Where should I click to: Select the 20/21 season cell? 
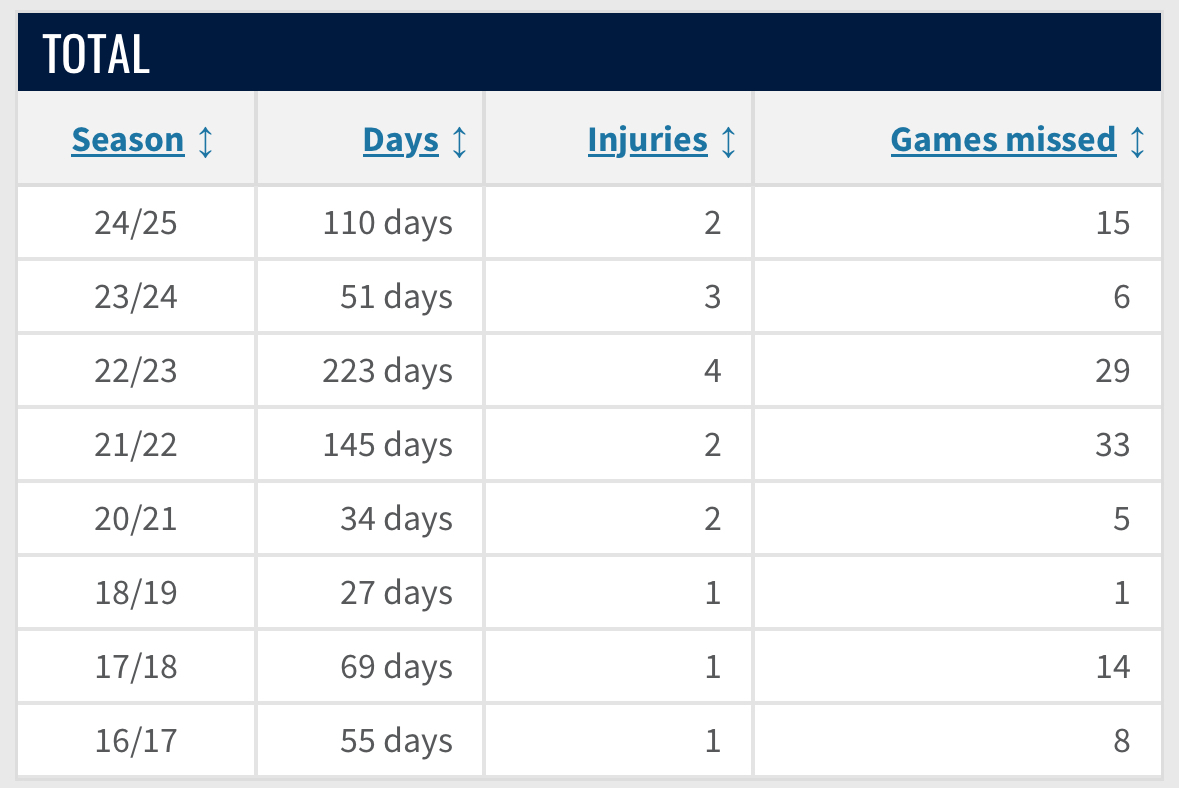pos(136,519)
